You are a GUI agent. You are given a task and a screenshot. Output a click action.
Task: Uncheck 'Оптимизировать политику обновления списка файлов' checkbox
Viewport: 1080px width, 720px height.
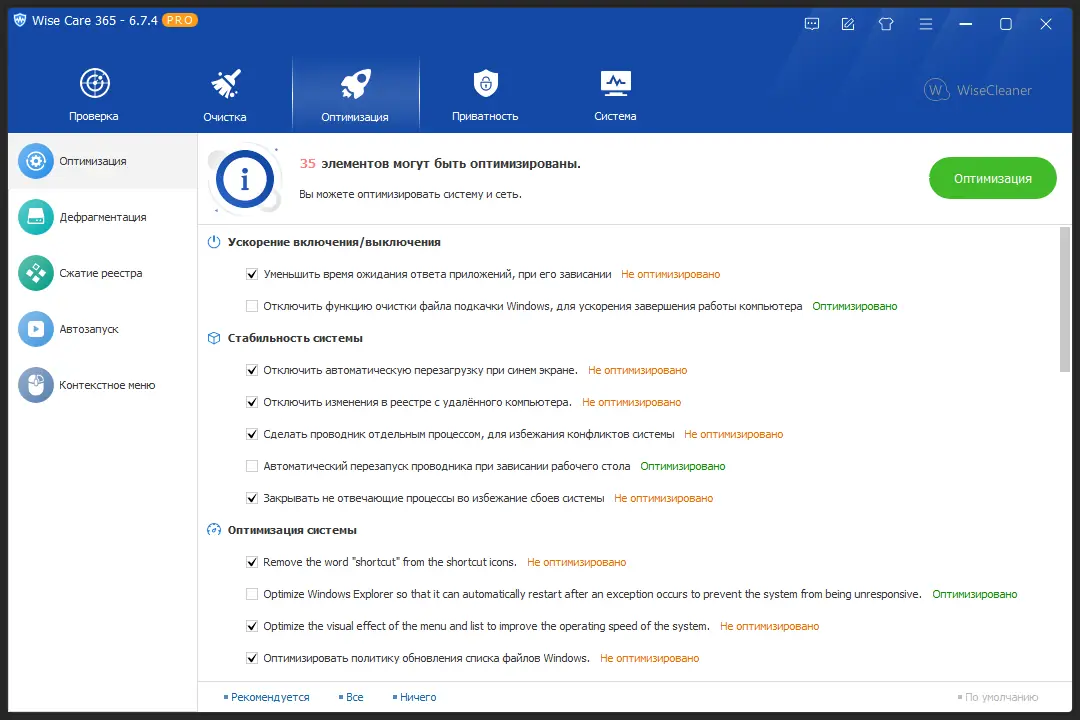tap(252, 658)
